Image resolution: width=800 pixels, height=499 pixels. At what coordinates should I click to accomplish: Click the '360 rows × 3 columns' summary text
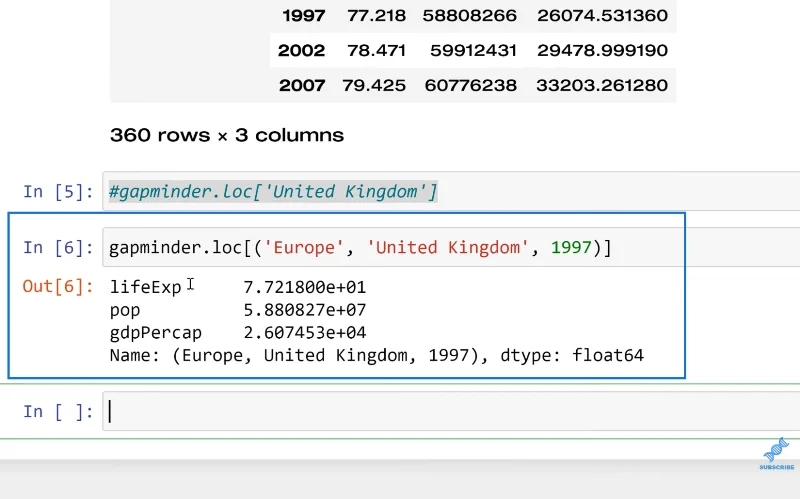pos(227,135)
